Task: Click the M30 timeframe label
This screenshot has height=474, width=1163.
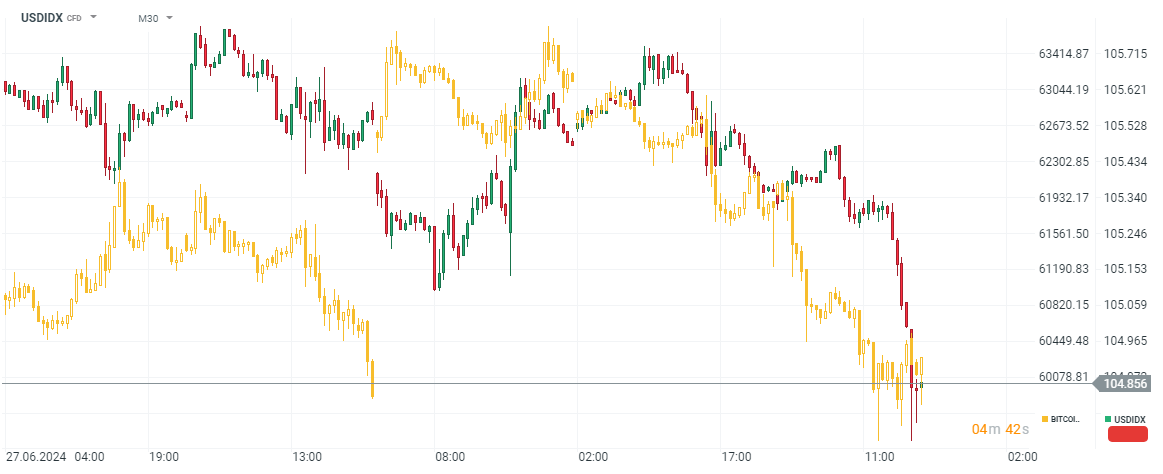Action: click(x=150, y=18)
